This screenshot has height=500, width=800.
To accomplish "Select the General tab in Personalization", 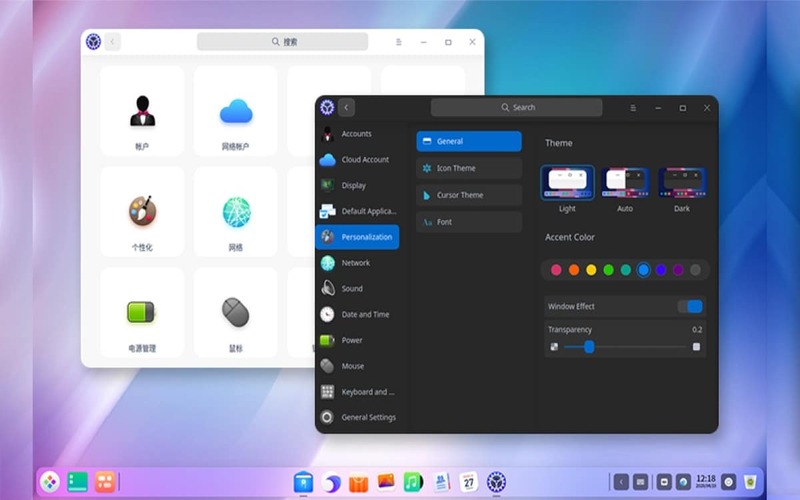I will 469,141.
